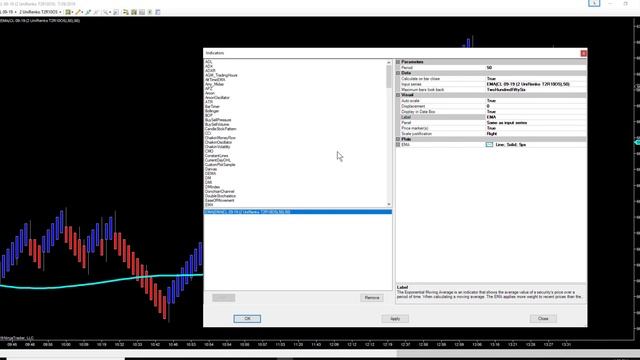Select CurrentDayOHL in the indicator list
The height and width of the screenshot is (360, 640).
218,160
